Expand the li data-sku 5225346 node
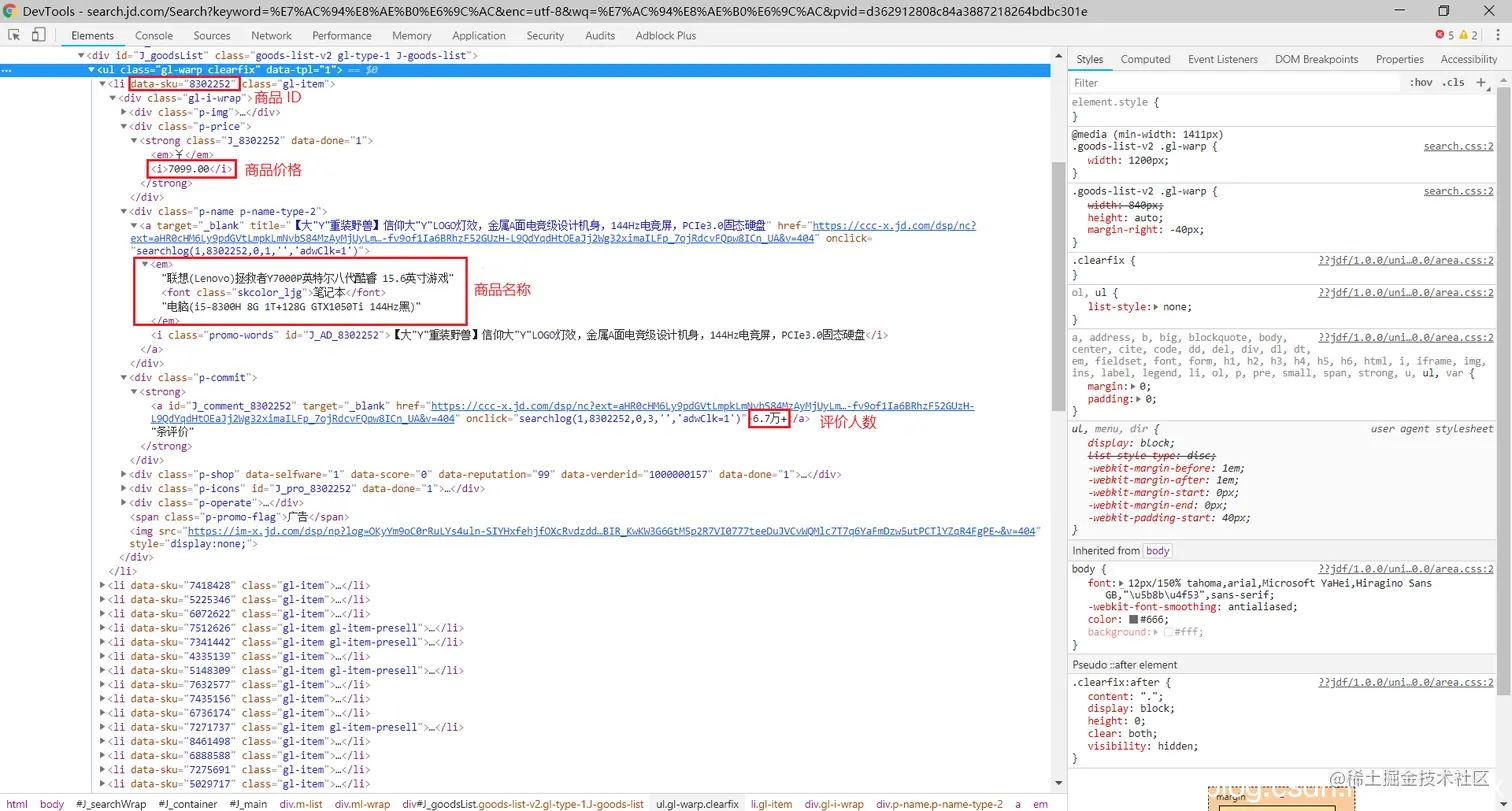The width and height of the screenshot is (1512, 811). [x=104, y=599]
